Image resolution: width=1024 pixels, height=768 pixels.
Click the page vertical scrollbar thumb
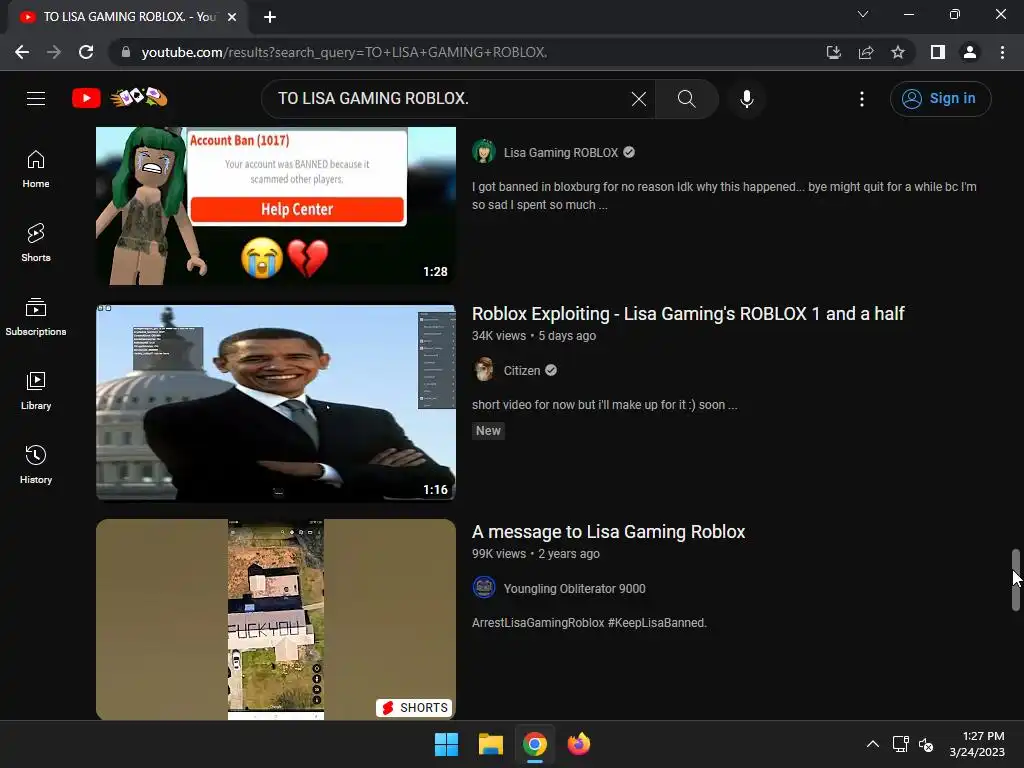1016,580
